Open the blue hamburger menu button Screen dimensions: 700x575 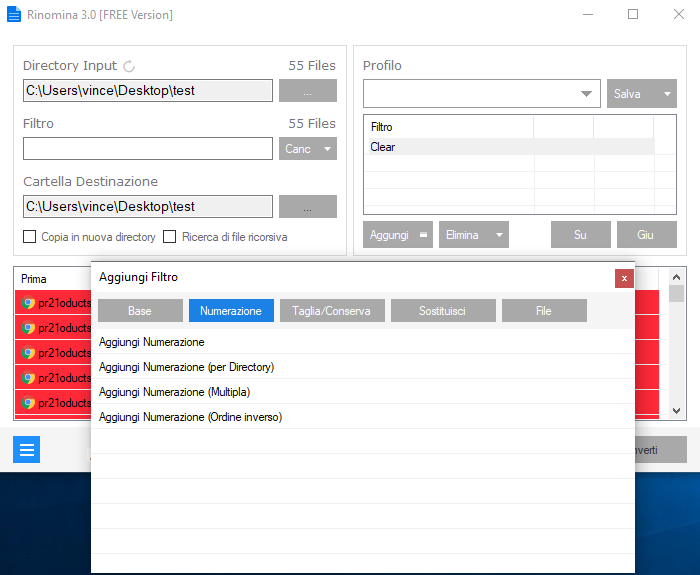click(26, 449)
